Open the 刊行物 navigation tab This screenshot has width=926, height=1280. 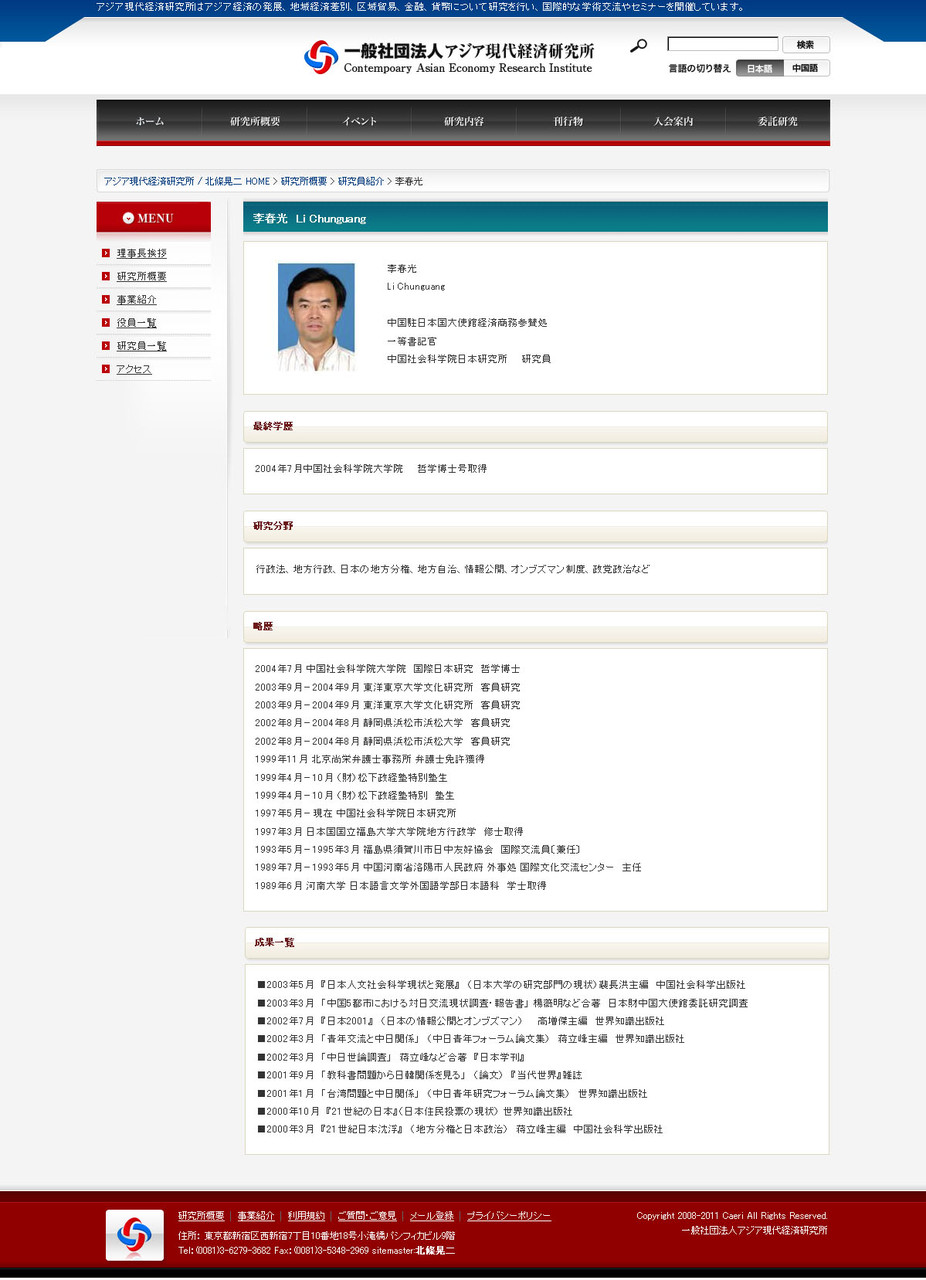pyautogui.click(x=568, y=121)
